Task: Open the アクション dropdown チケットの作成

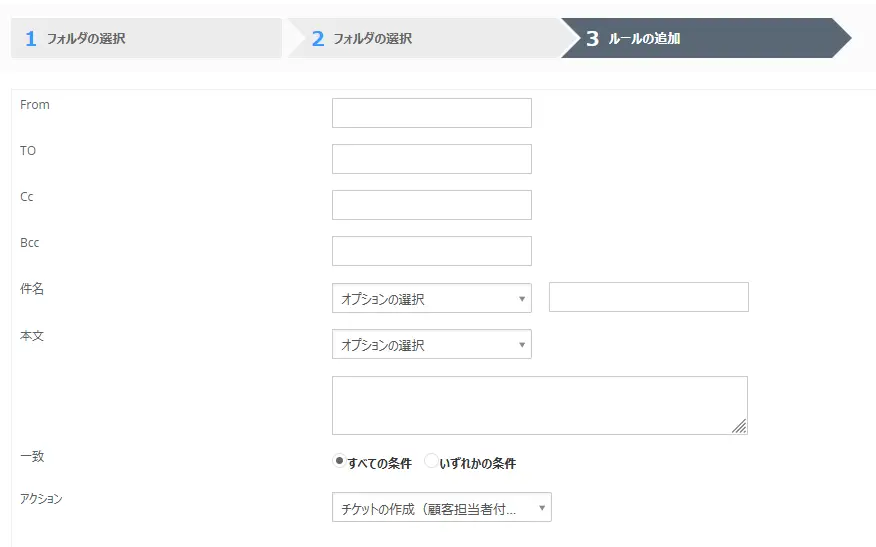Action: tap(441, 508)
